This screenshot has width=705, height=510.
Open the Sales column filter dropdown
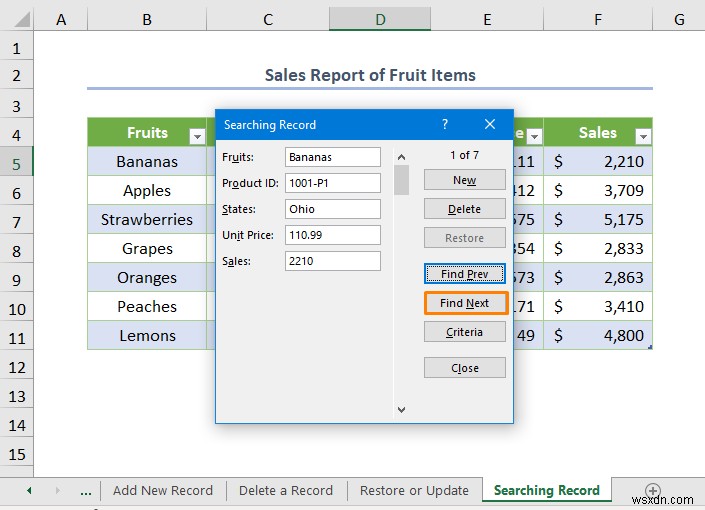coord(643,136)
